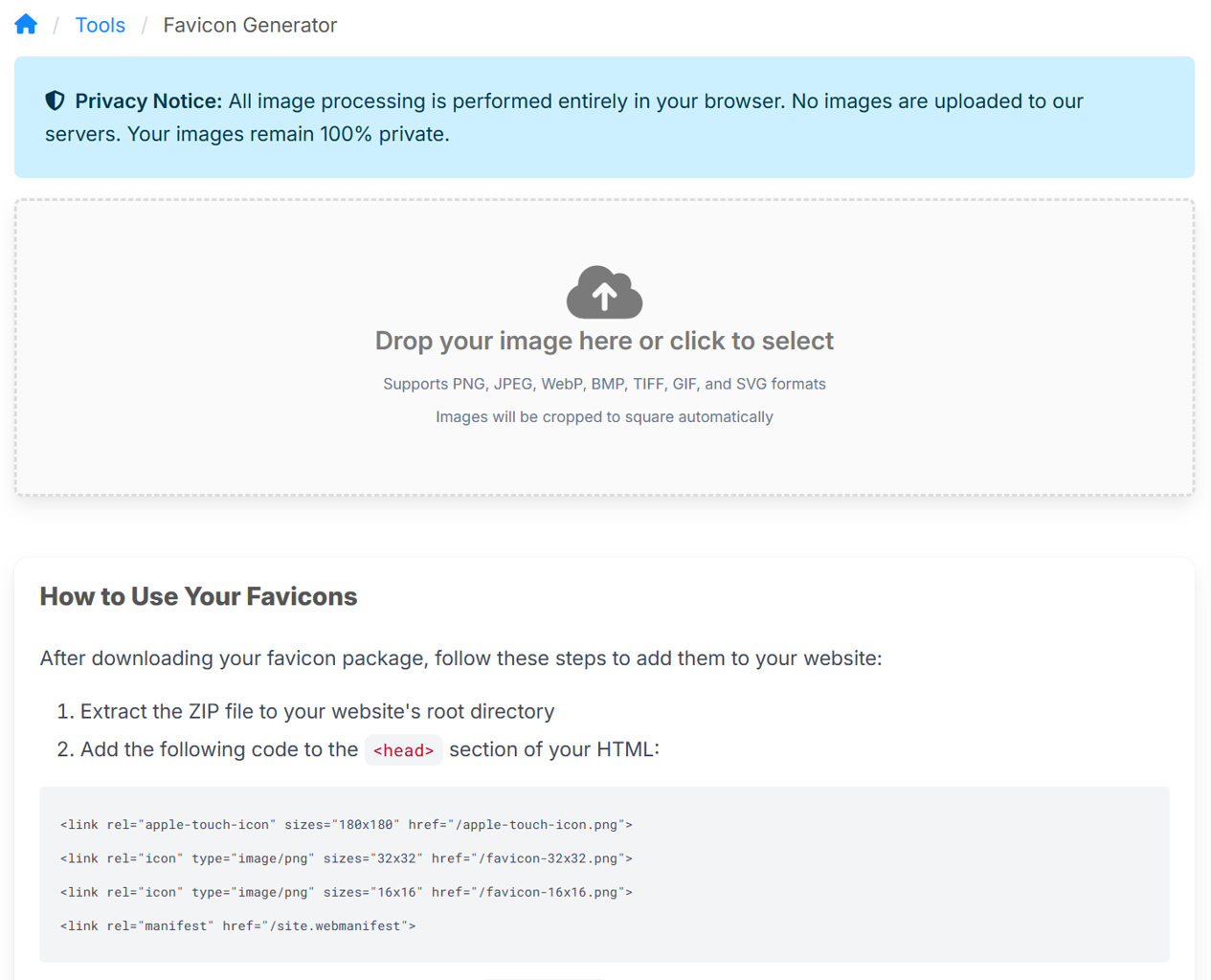This screenshot has height=980, width=1211.
Task: Click the favicon-16x16 code line
Action: point(346,892)
